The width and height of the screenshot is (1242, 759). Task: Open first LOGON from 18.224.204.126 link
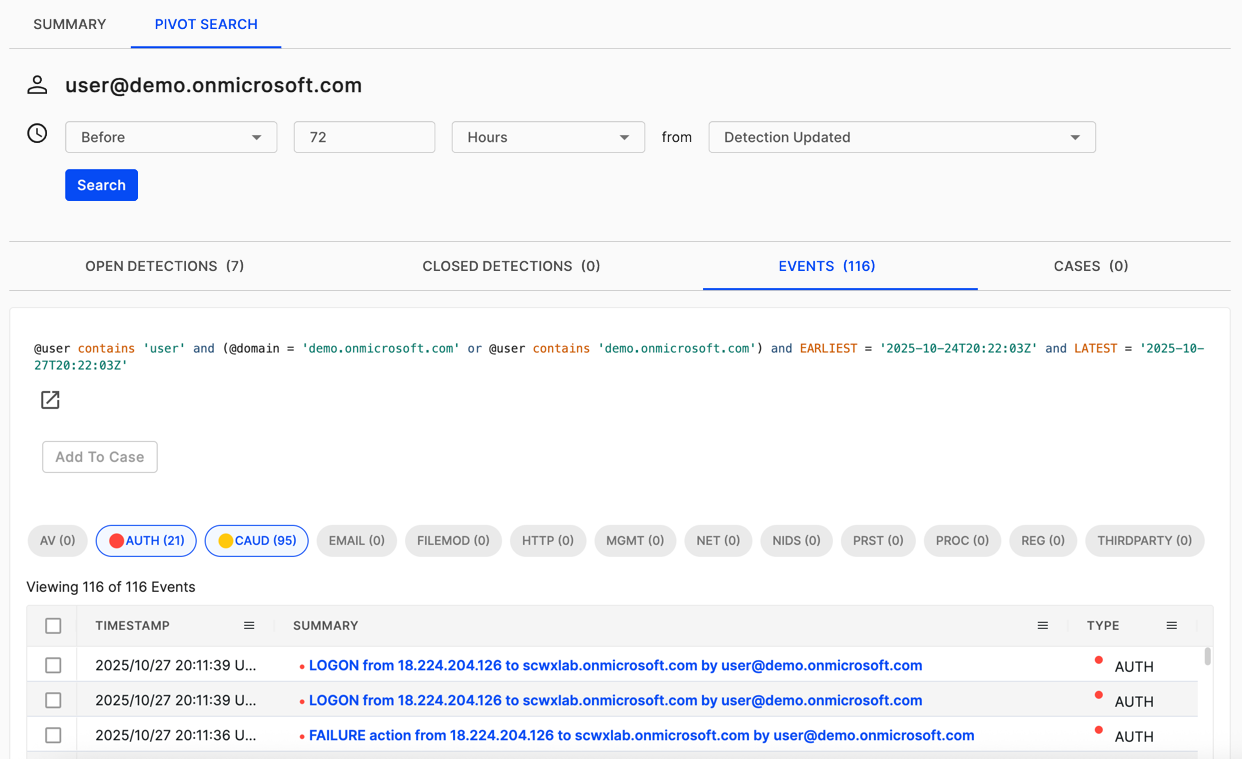coord(615,665)
